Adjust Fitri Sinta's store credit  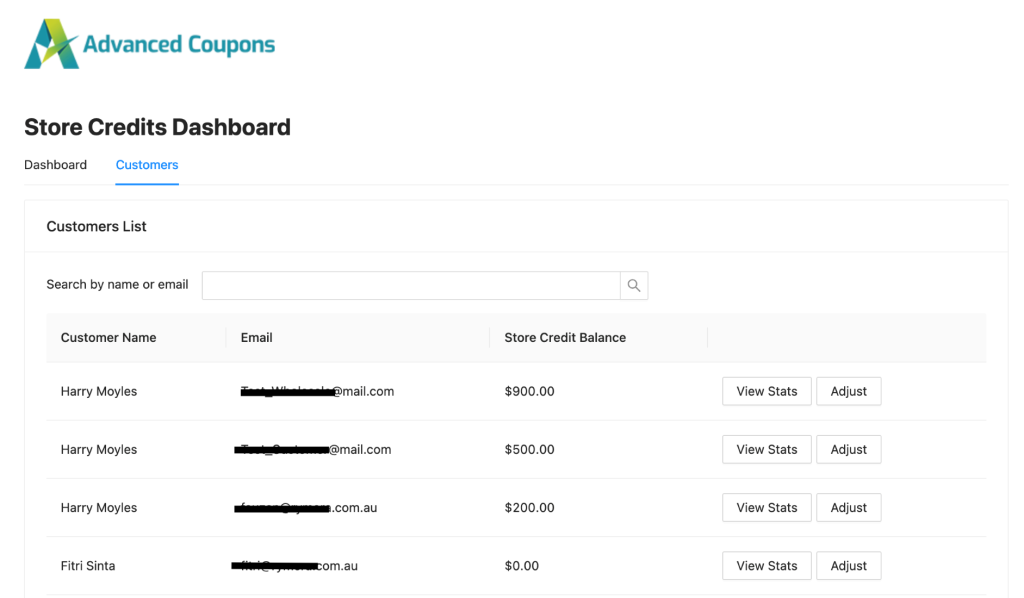848,565
